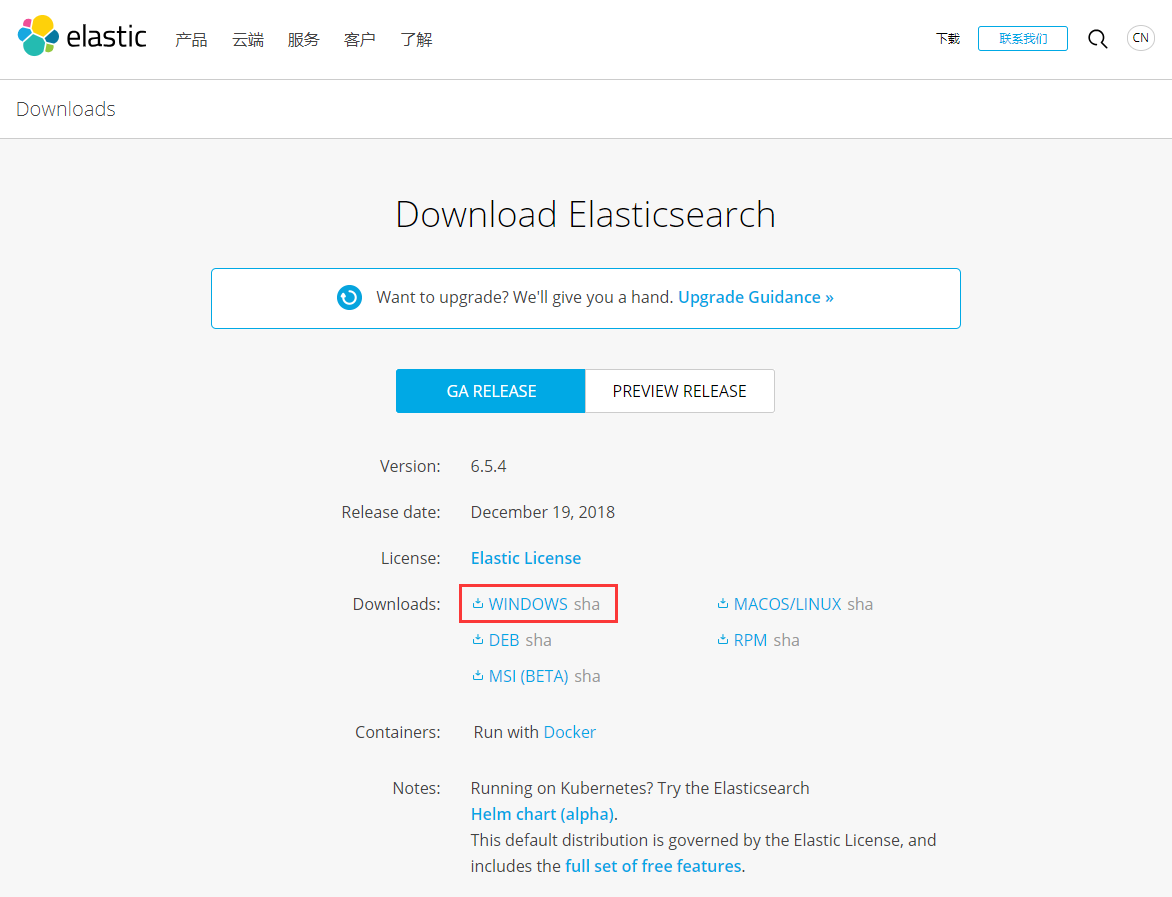The image size is (1172, 897).
Task: Open the Elastic License link
Action: pos(526,557)
